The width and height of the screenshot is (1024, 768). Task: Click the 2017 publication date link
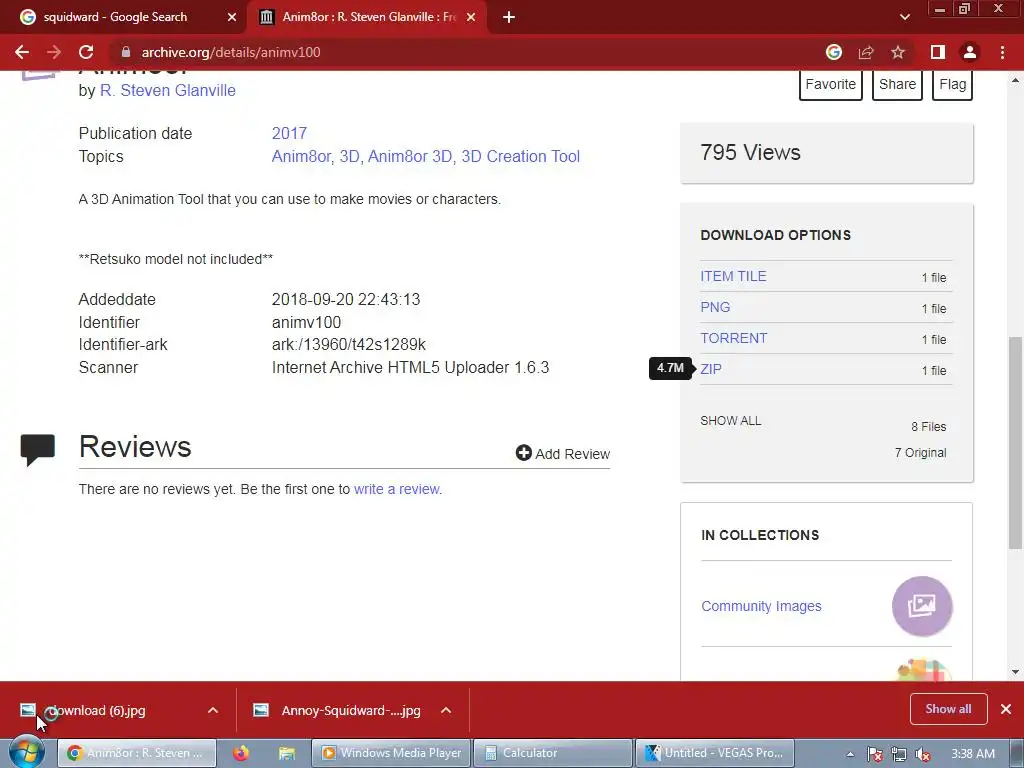[289, 133]
